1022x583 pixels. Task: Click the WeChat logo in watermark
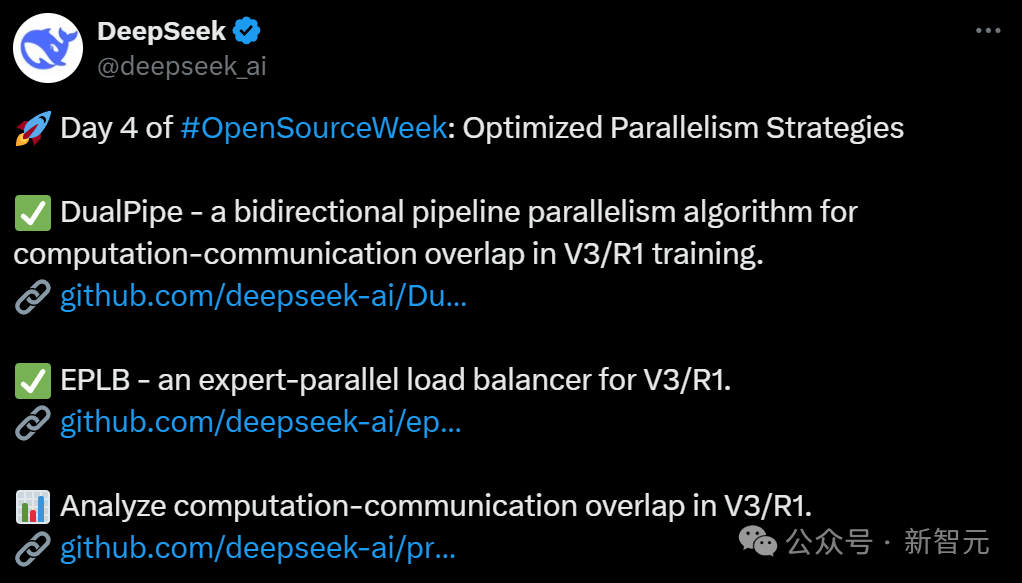tap(757, 541)
